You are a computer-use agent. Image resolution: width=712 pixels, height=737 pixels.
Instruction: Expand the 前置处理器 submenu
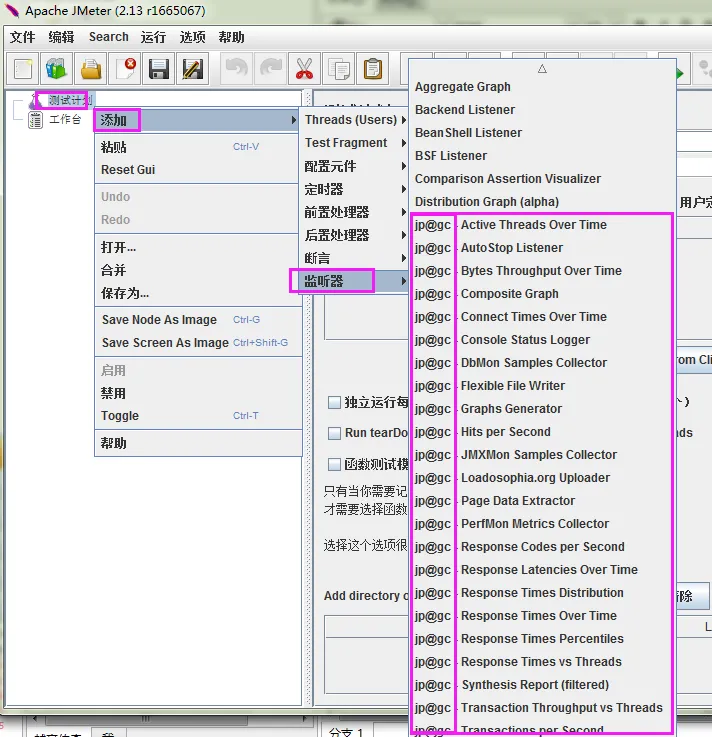pos(354,212)
